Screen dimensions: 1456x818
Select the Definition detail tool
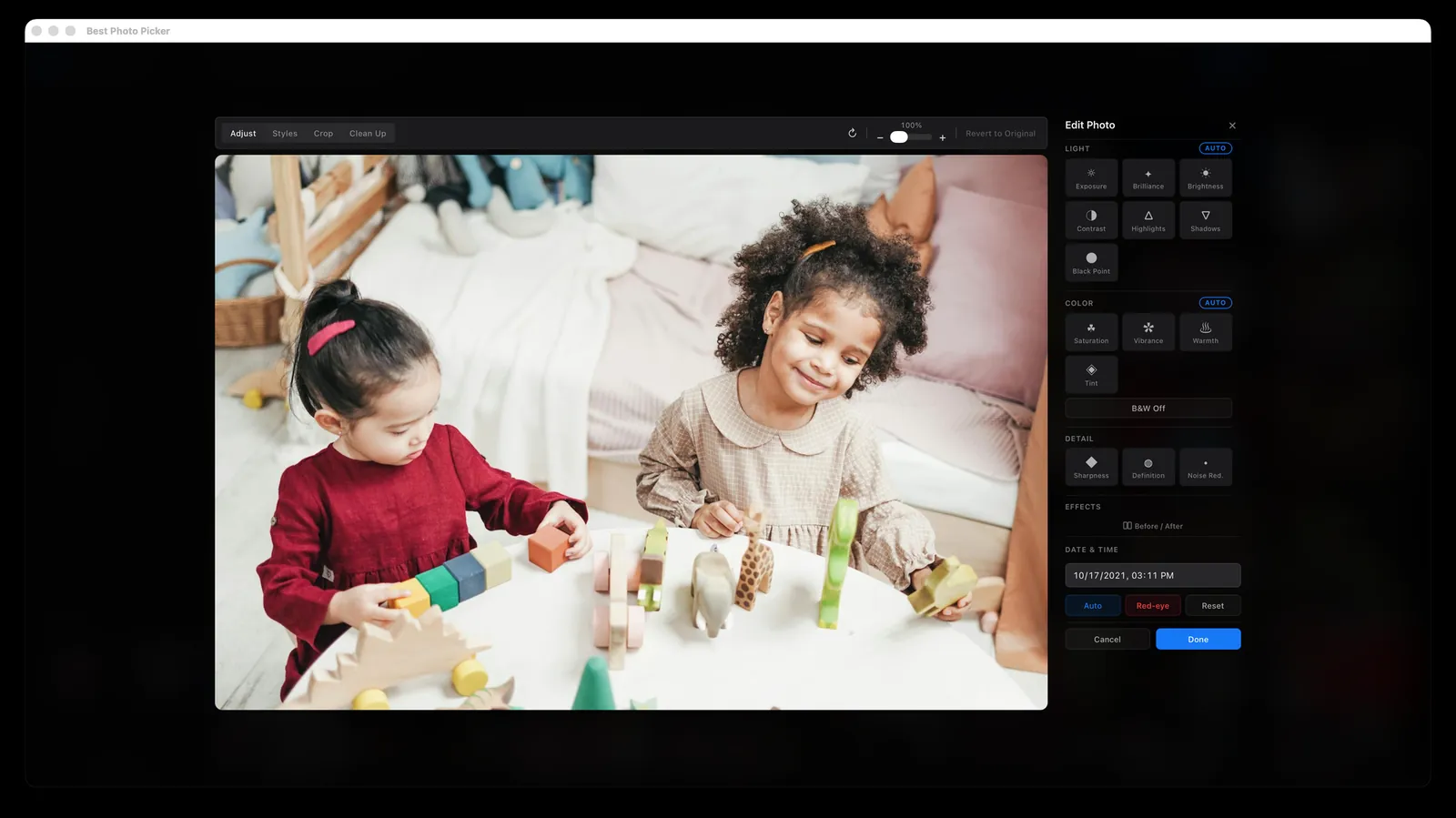[1148, 467]
